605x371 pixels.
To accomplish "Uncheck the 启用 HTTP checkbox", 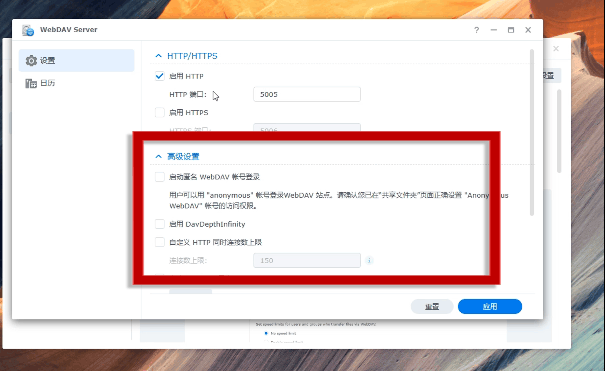I will pyautogui.click(x=160, y=76).
